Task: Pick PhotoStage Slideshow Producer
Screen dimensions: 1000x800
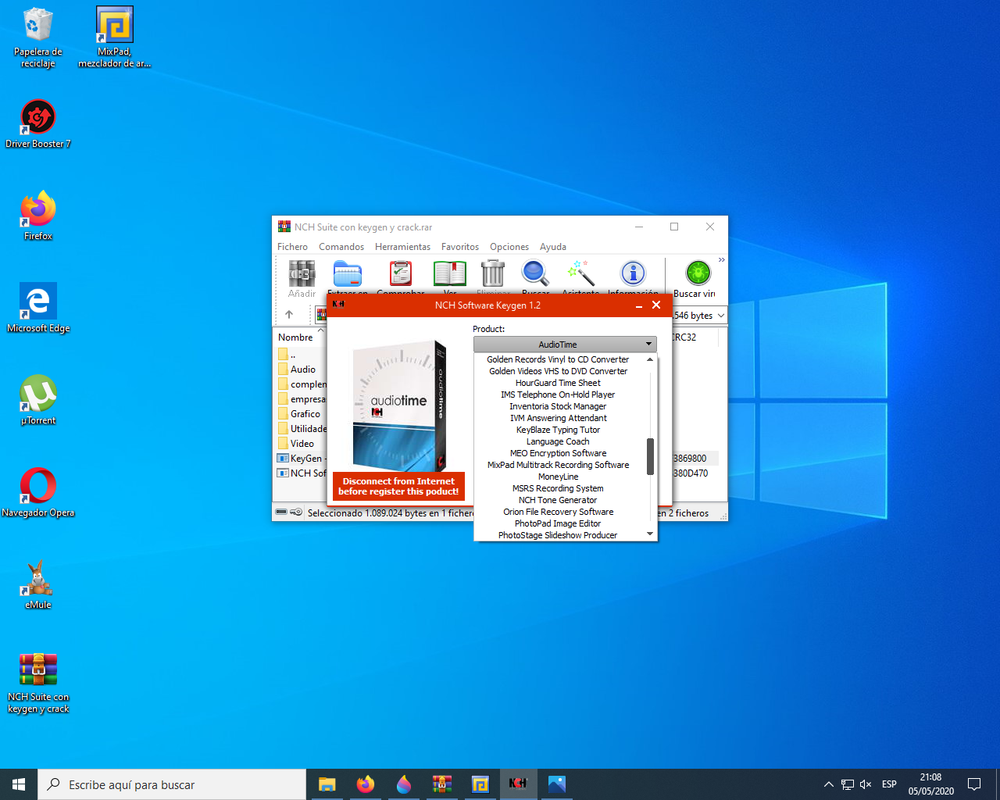Action: pyautogui.click(x=558, y=535)
